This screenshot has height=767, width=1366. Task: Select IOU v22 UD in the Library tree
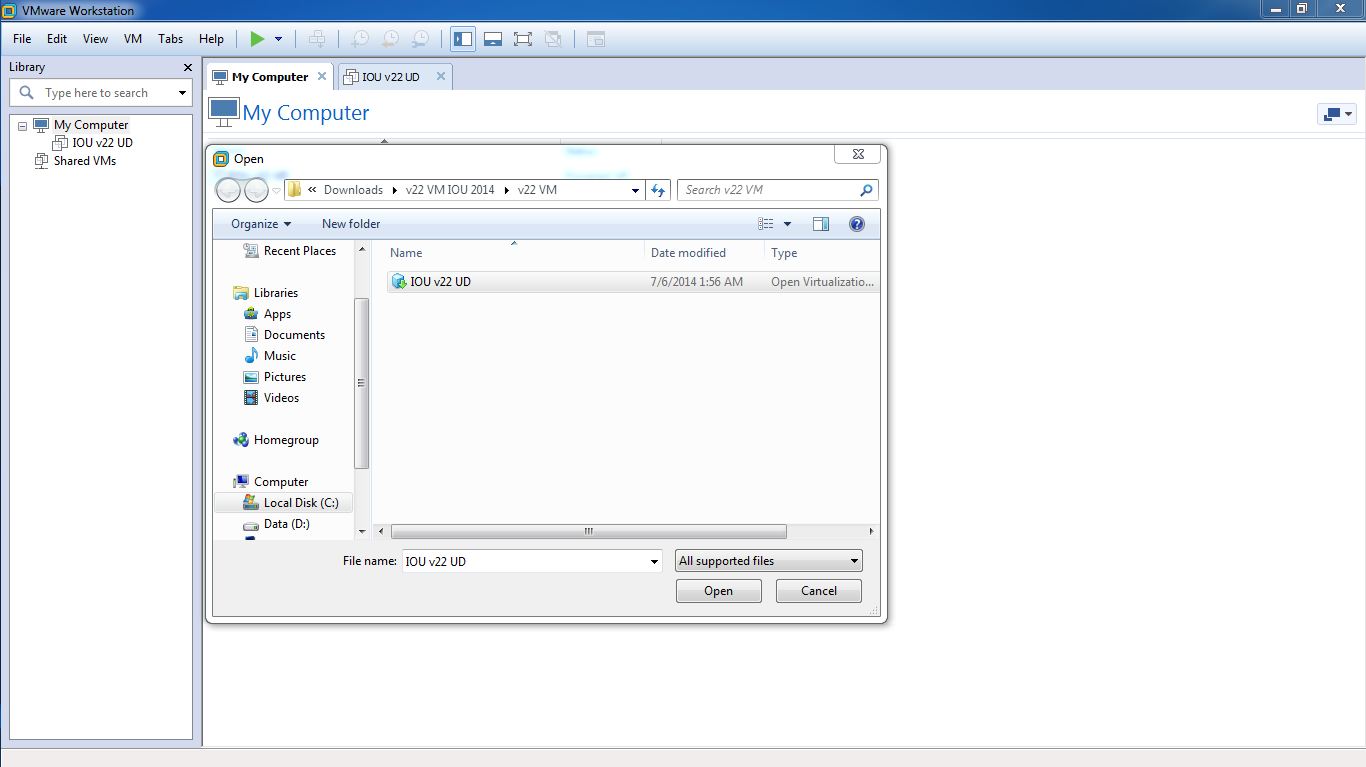click(x=102, y=143)
